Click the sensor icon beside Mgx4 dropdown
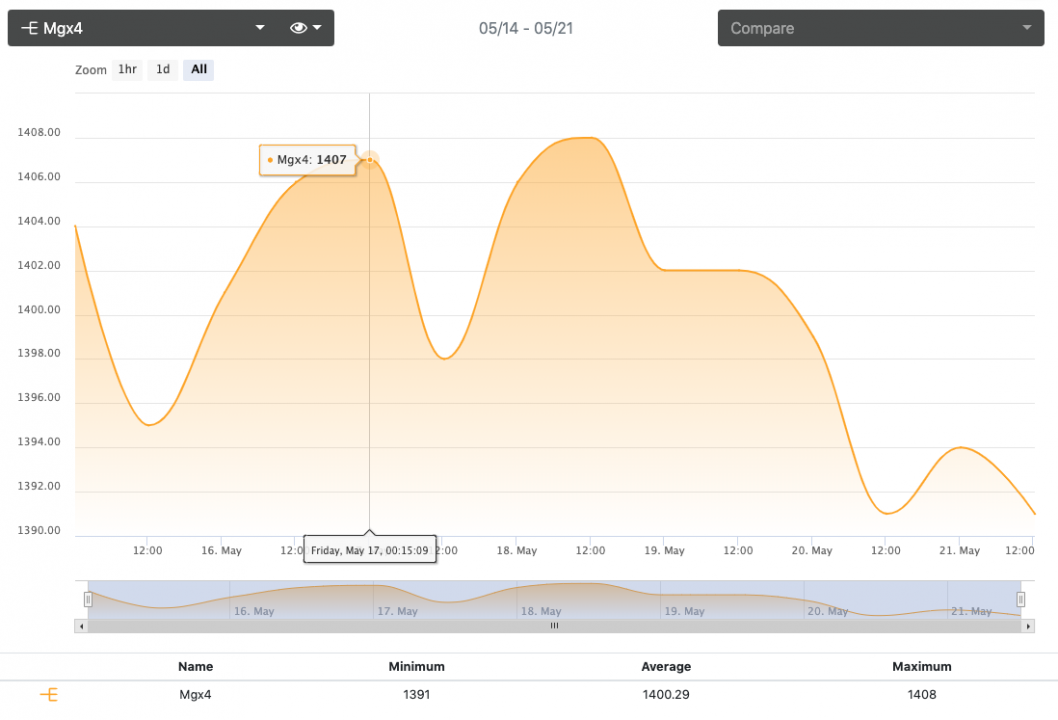The height and width of the screenshot is (720, 1058). tap(30, 28)
